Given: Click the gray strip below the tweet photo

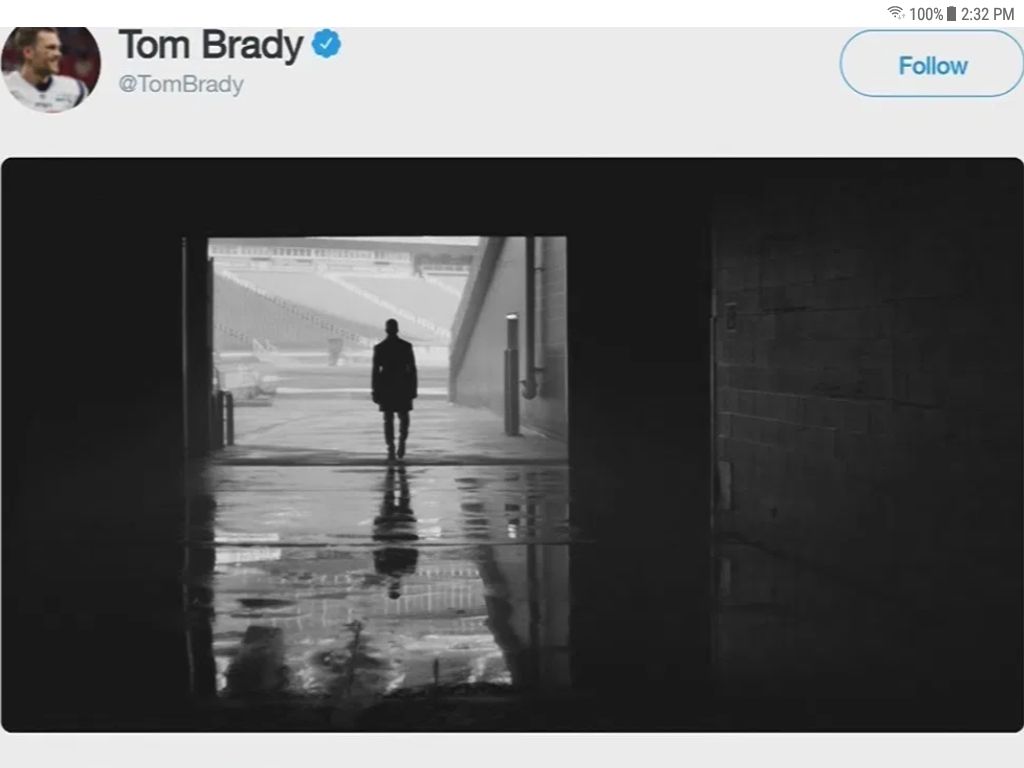Looking at the screenshot, I should (512, 750).
